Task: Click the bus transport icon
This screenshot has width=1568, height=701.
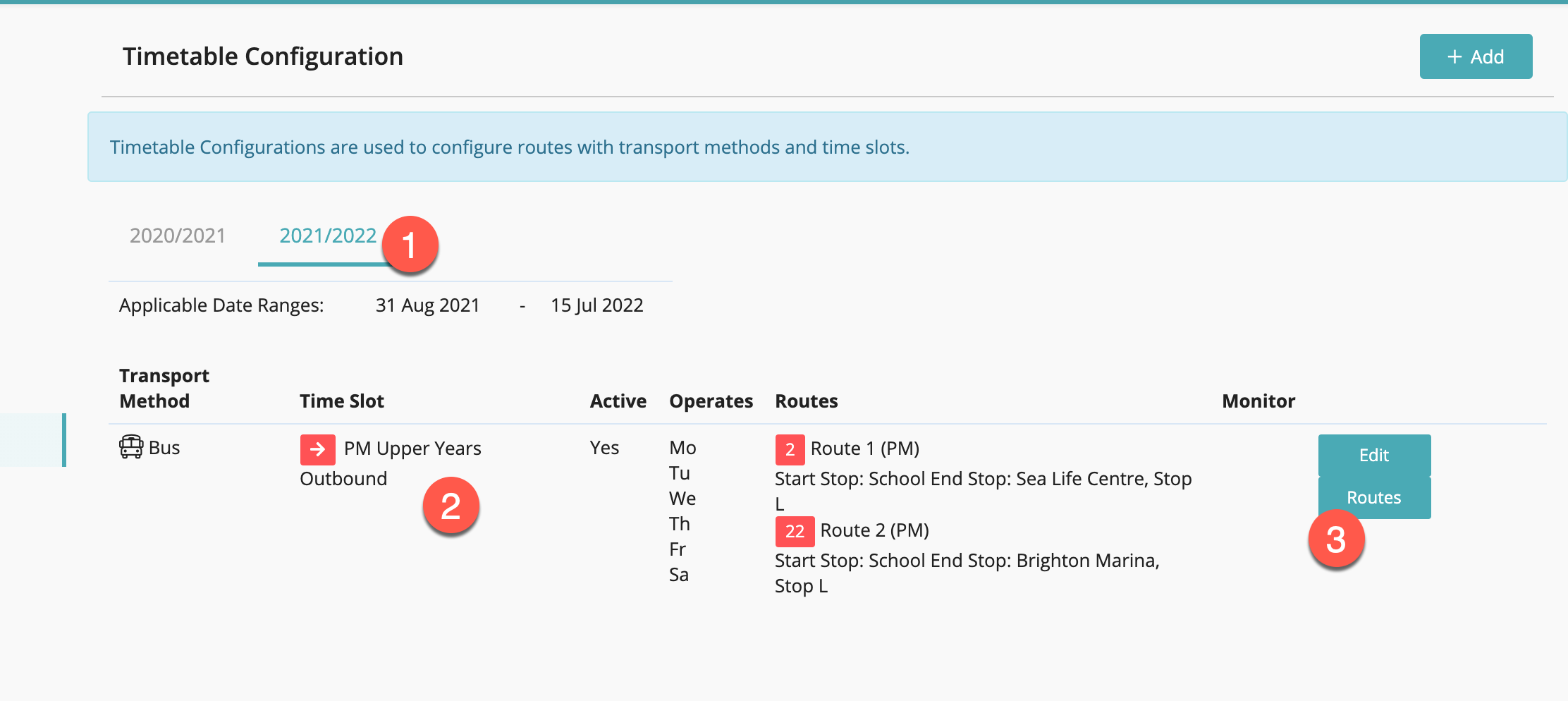Action: (131, 447)
